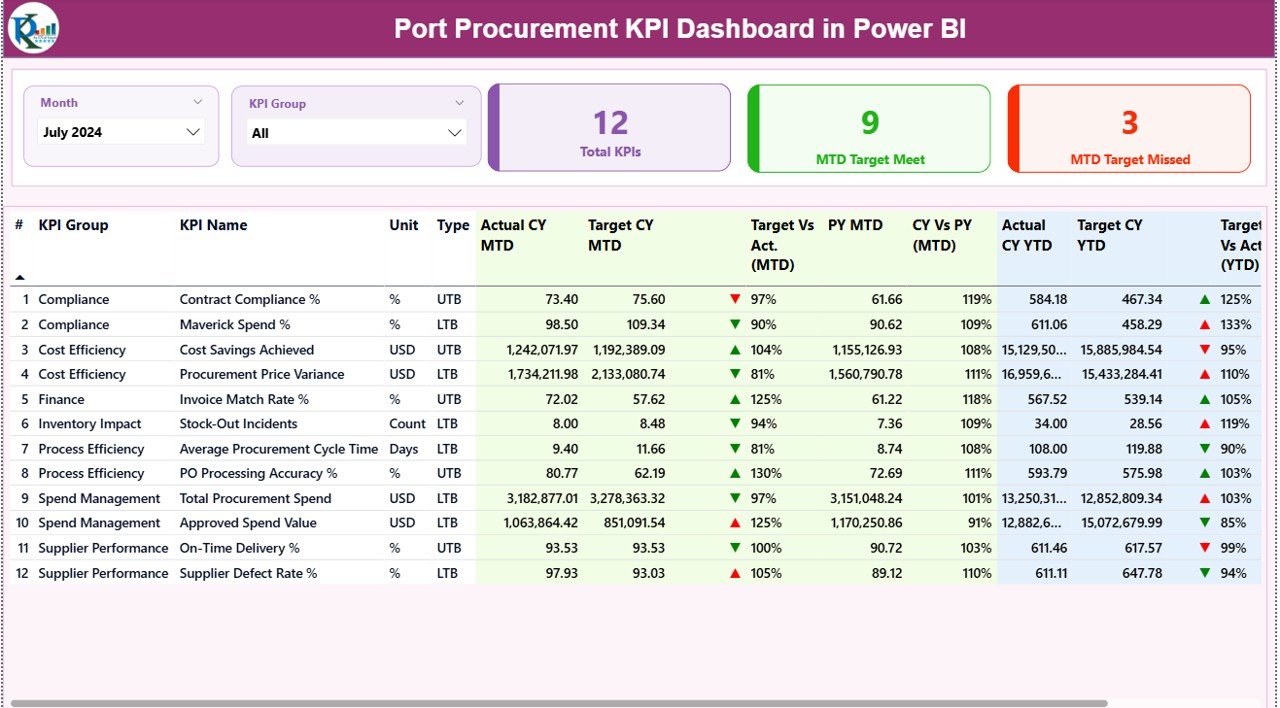
Task: Click green up-triangle beside Cost Savings Achieved
Action: [736, 349]
